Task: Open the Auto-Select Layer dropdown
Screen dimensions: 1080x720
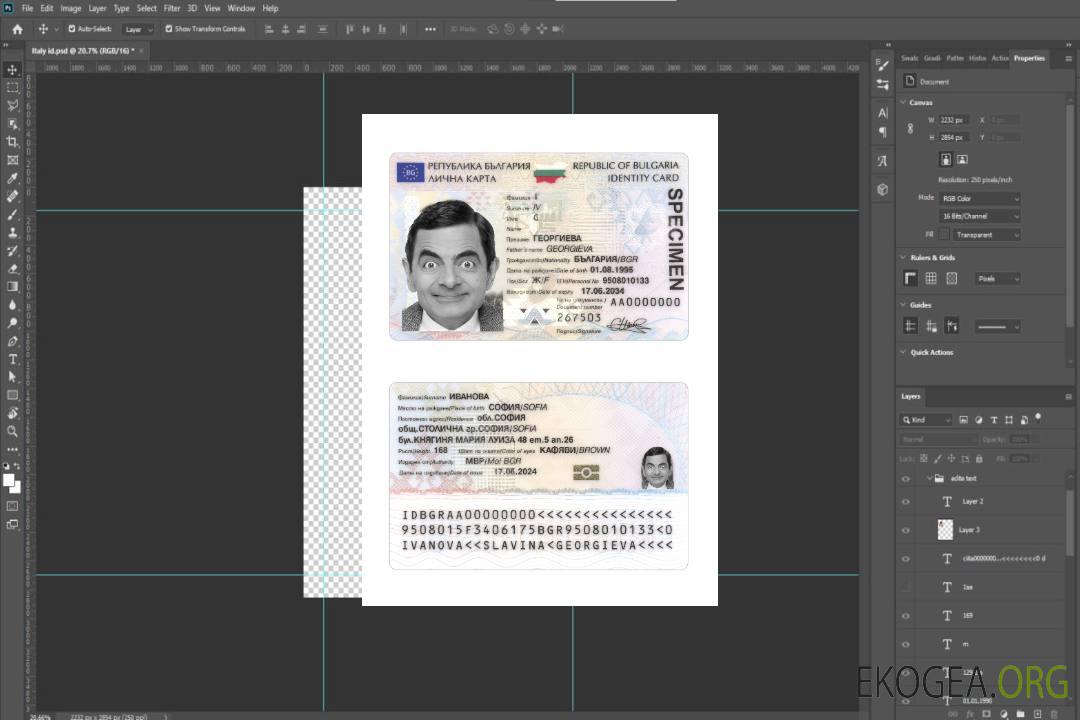Action: click(138, 29)
